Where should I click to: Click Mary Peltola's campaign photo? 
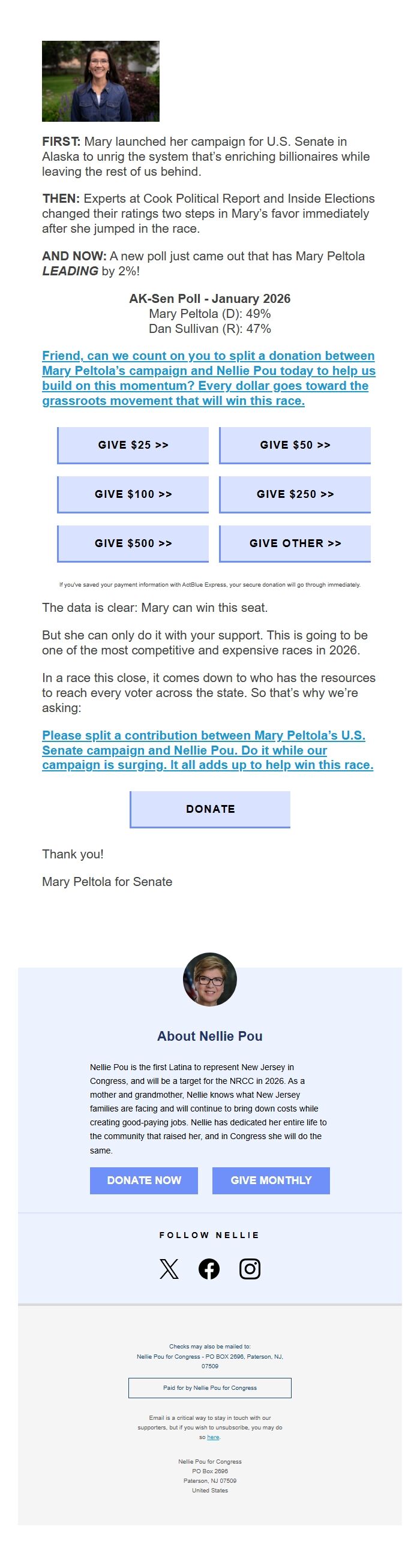(101, 81)
